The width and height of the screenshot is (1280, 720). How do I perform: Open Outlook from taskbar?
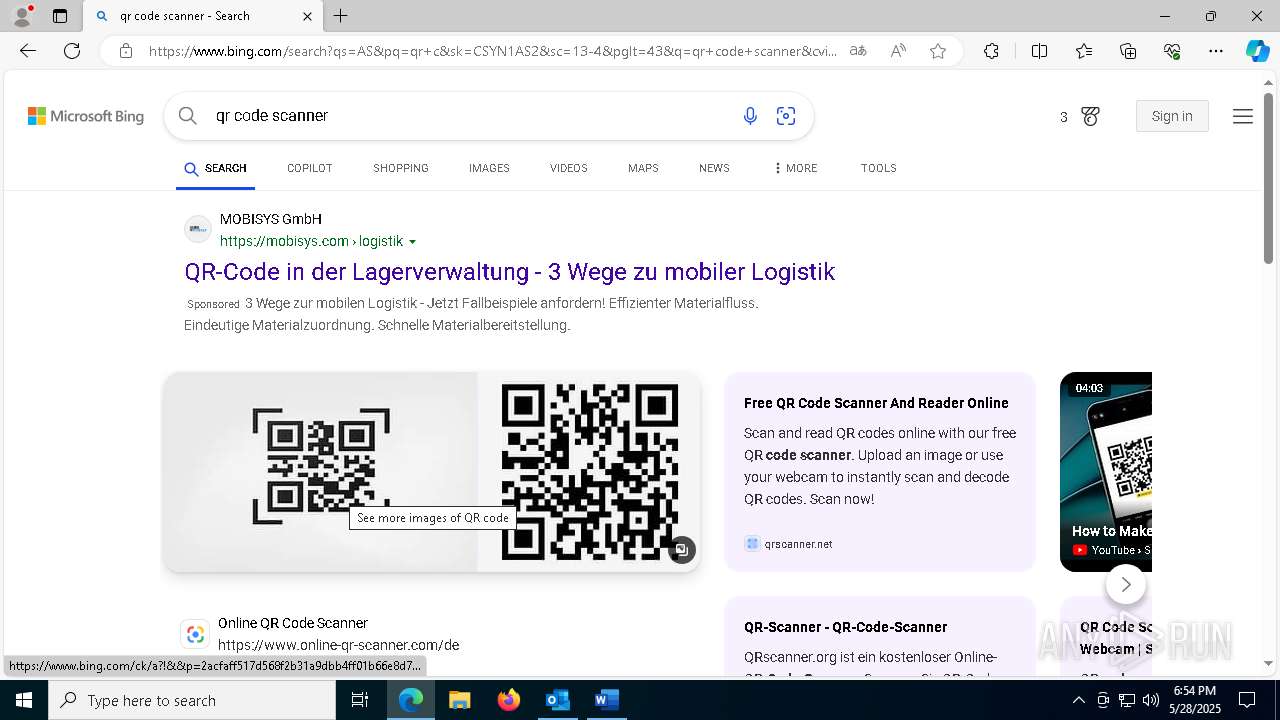point(558,700)
